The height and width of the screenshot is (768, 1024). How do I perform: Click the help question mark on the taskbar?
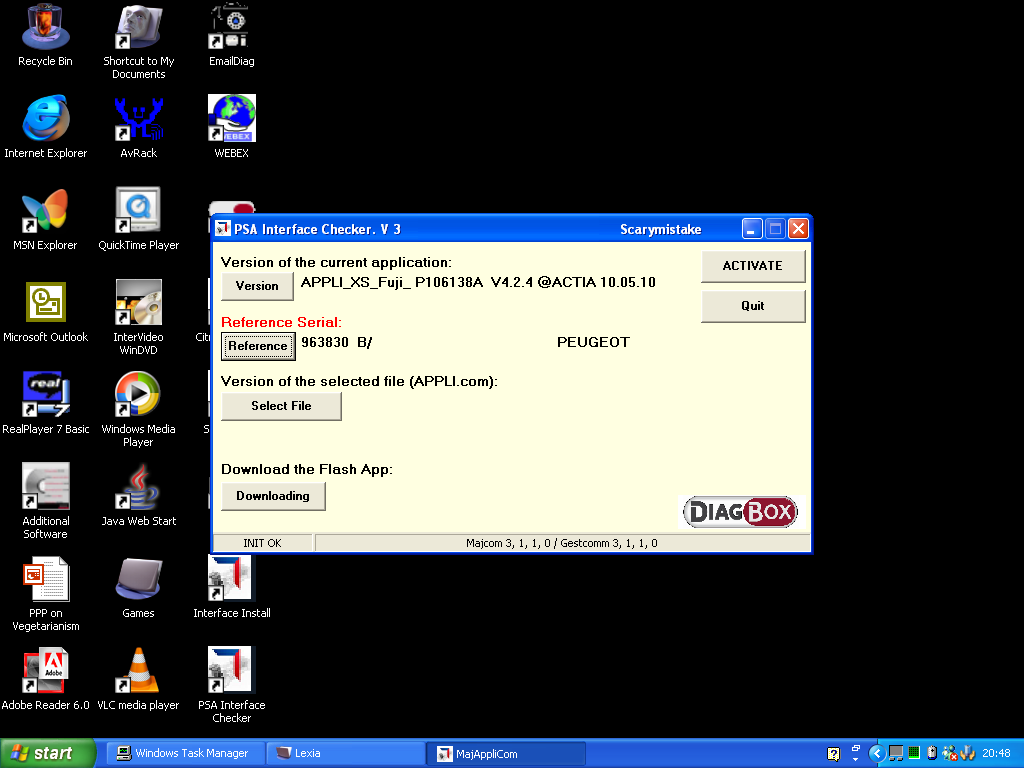[x=834, y=754]
